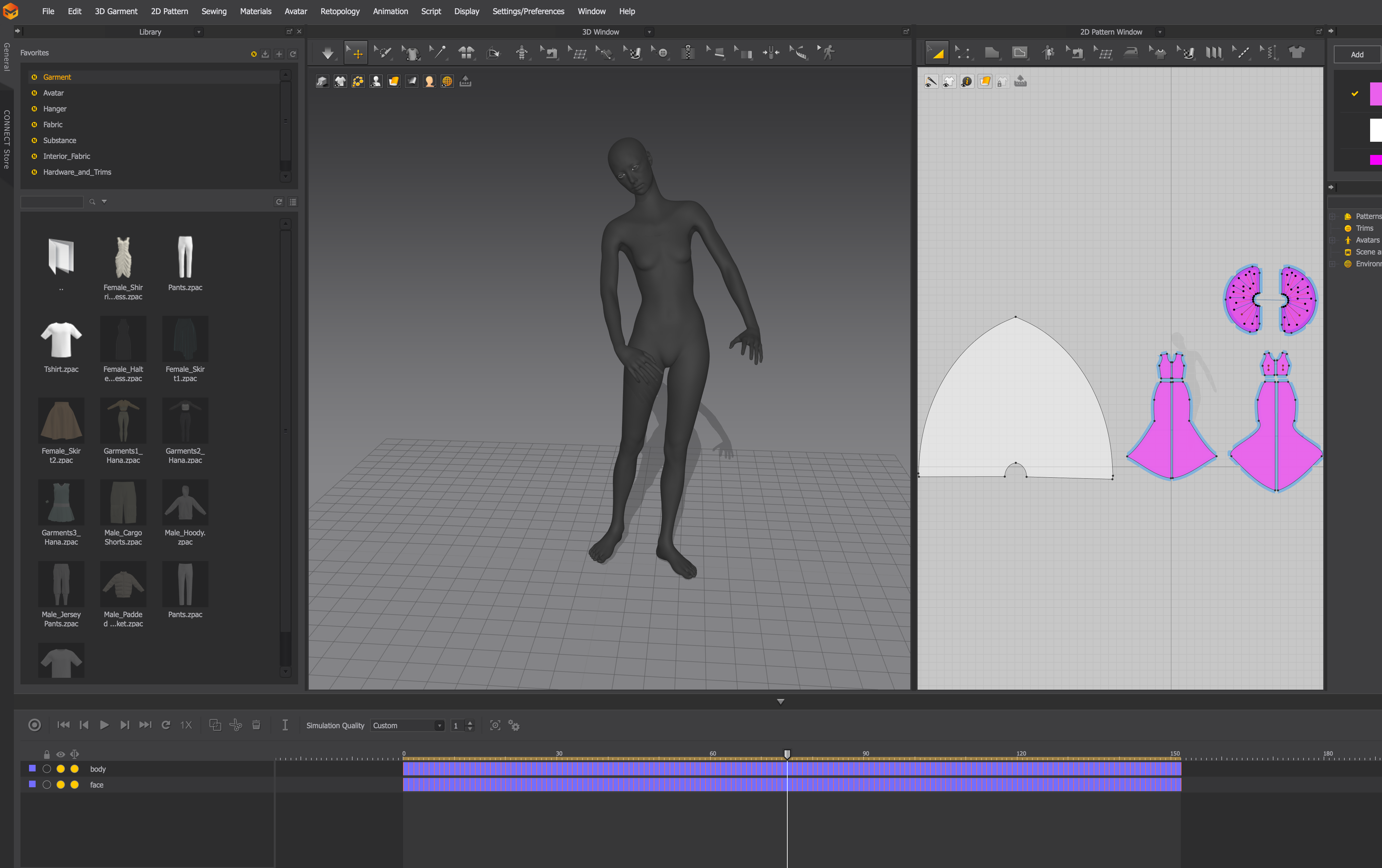Click the record button in timeline
Screen dimensions: 1382x868
coord(34,725)
